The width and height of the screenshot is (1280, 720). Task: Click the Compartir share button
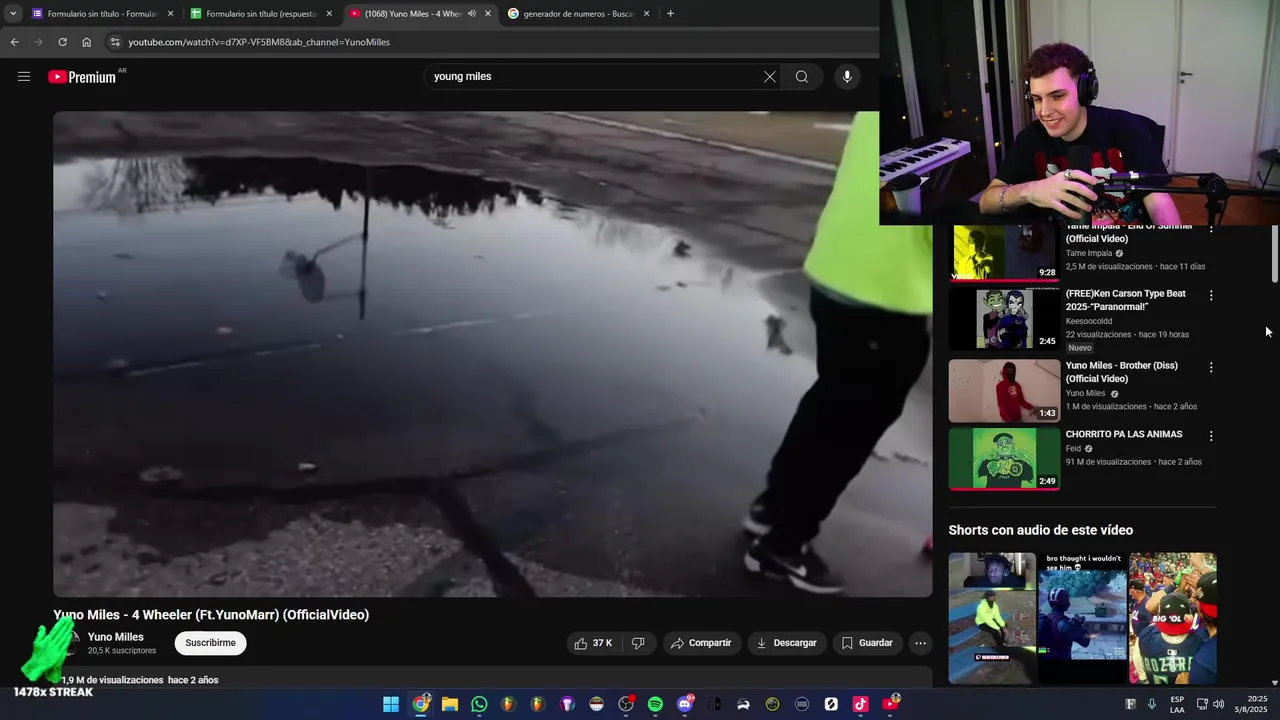[x=701, y=643]
